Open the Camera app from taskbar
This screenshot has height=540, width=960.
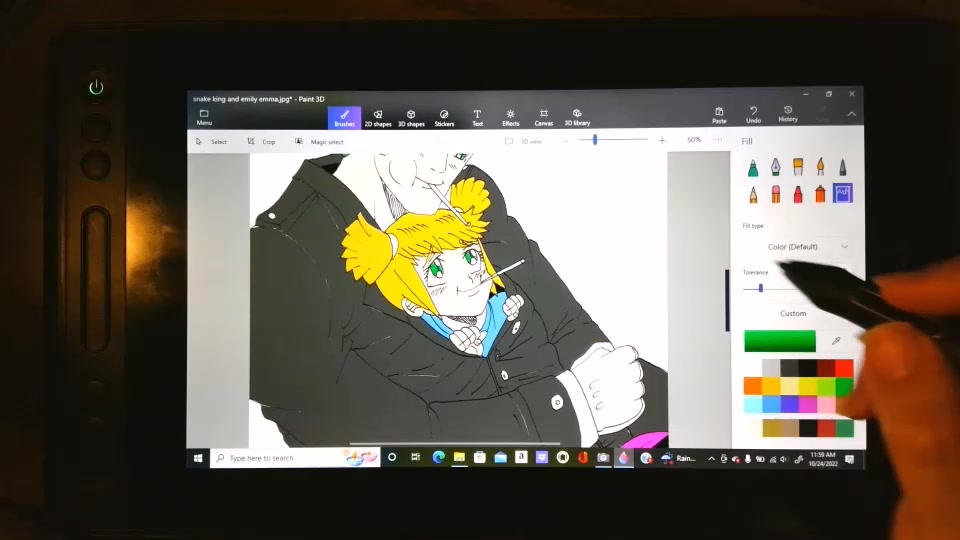(x=603, y=457)
